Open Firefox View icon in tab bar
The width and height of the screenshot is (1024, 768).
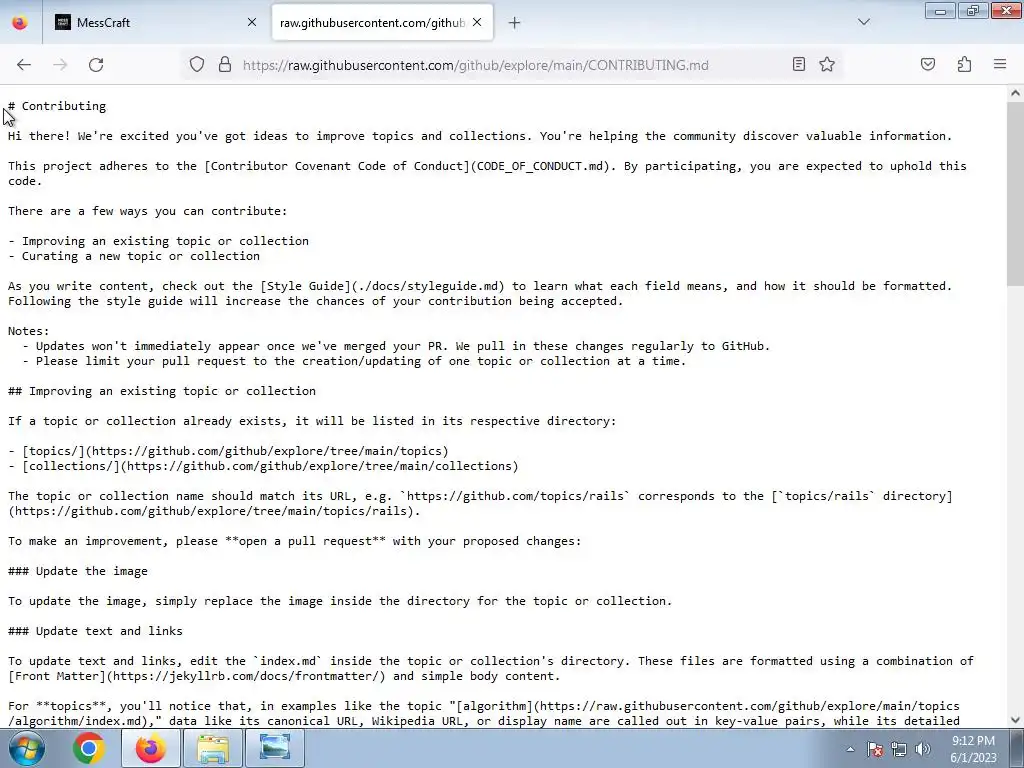click(x=20, y=23)
